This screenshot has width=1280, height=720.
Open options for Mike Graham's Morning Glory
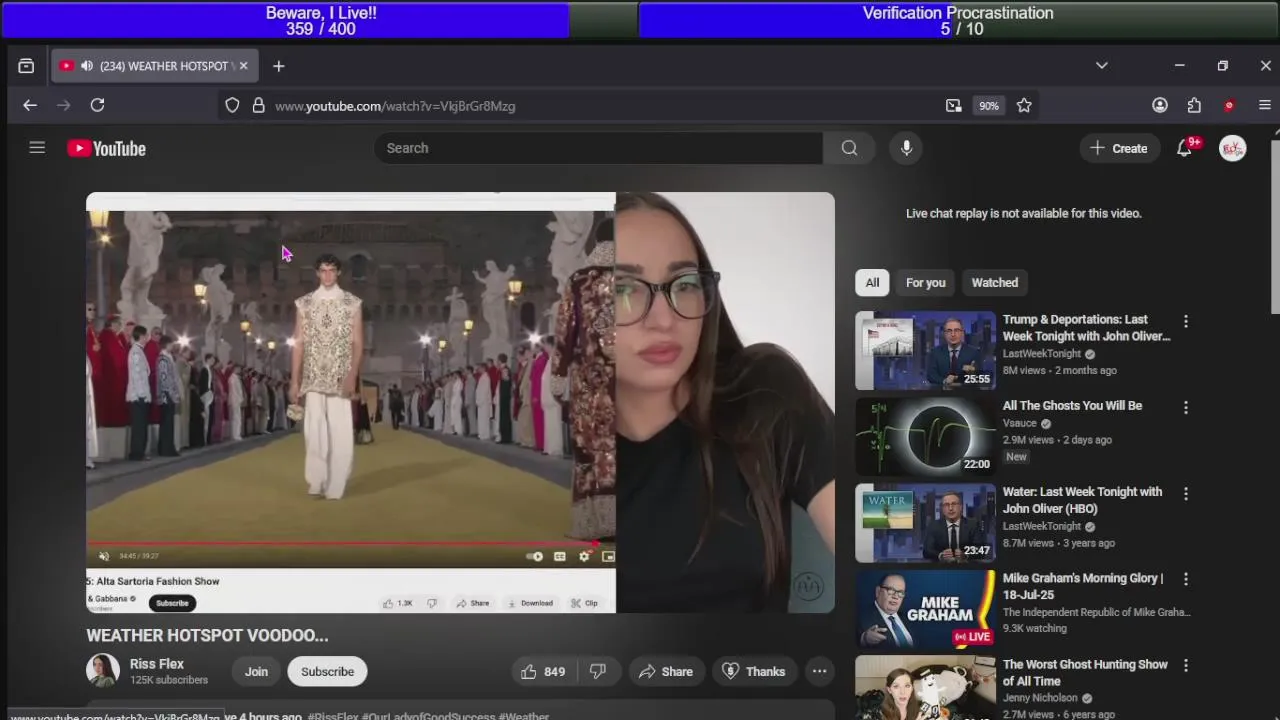[1186, 579]
